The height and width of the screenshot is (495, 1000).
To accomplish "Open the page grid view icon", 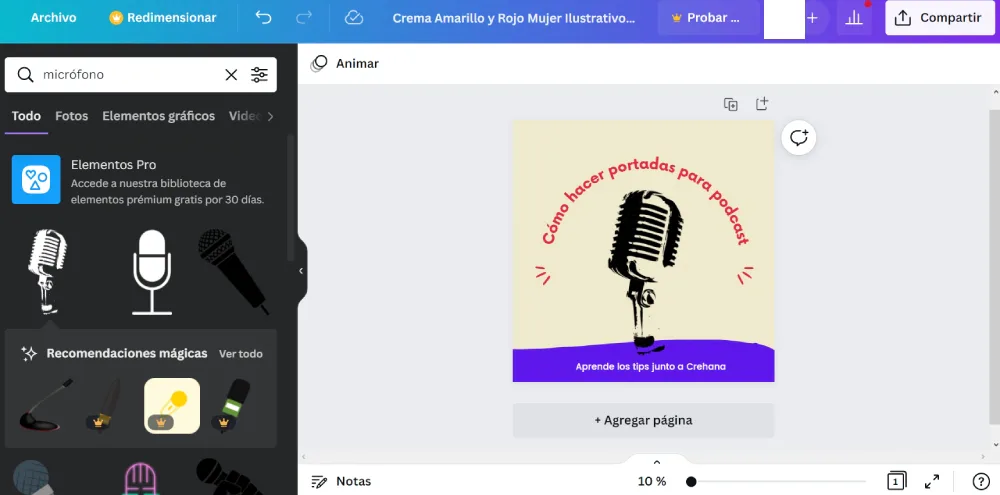I will click(x=896, y=481).
